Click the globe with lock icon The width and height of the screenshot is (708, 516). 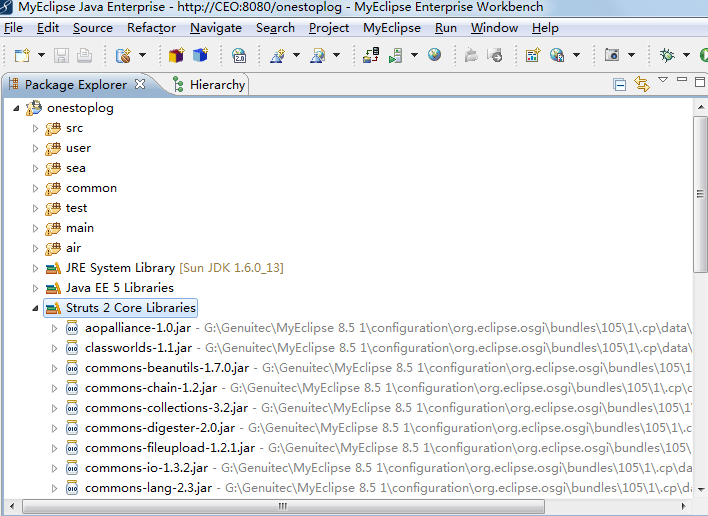coord(557,55)
